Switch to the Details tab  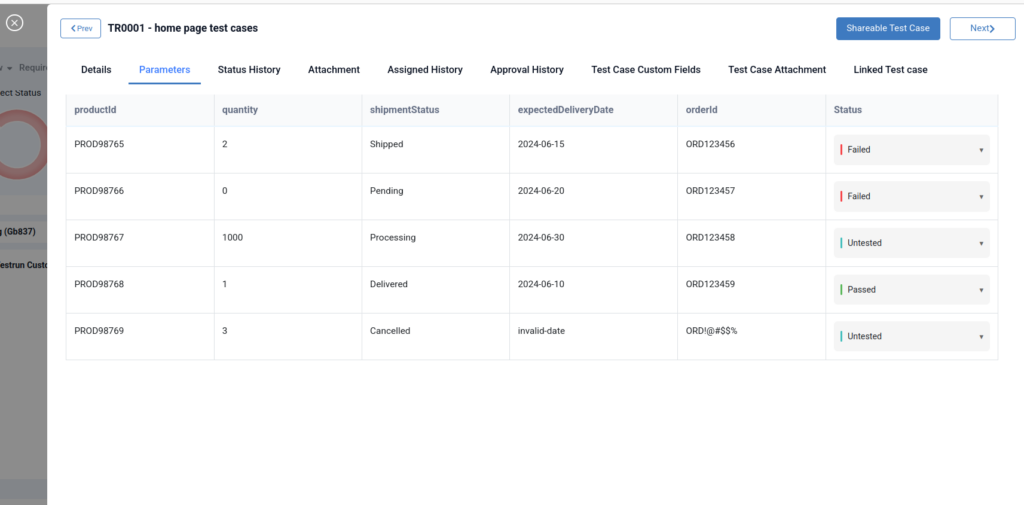[x=96, y=70]
